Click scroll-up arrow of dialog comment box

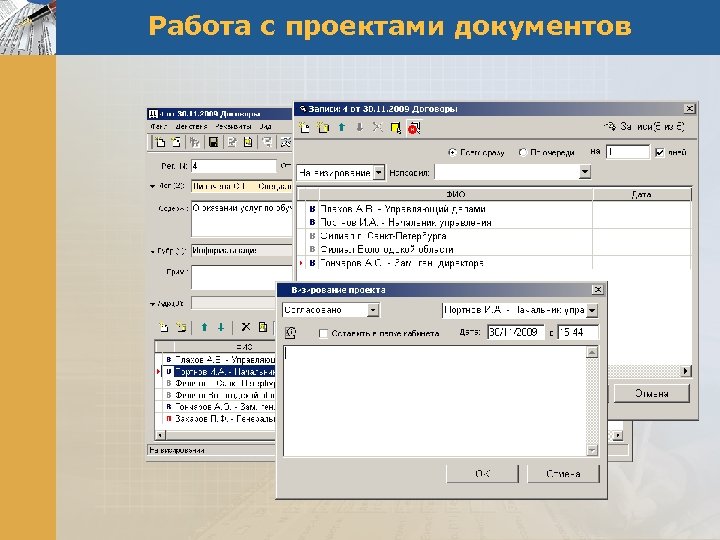click(x=592, y=353)
